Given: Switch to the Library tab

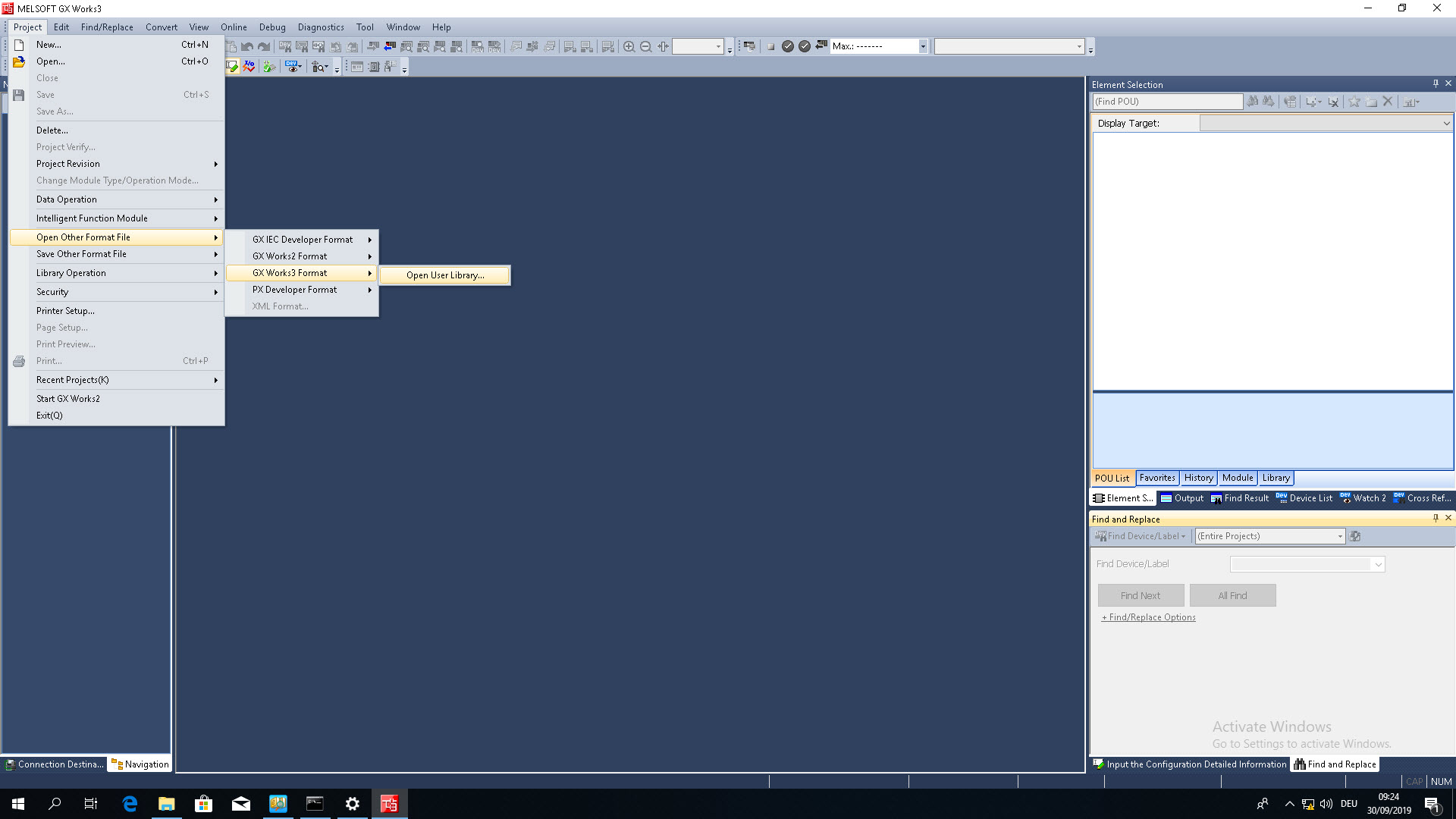Looking at the screenshot, I should pos(1276,478).
